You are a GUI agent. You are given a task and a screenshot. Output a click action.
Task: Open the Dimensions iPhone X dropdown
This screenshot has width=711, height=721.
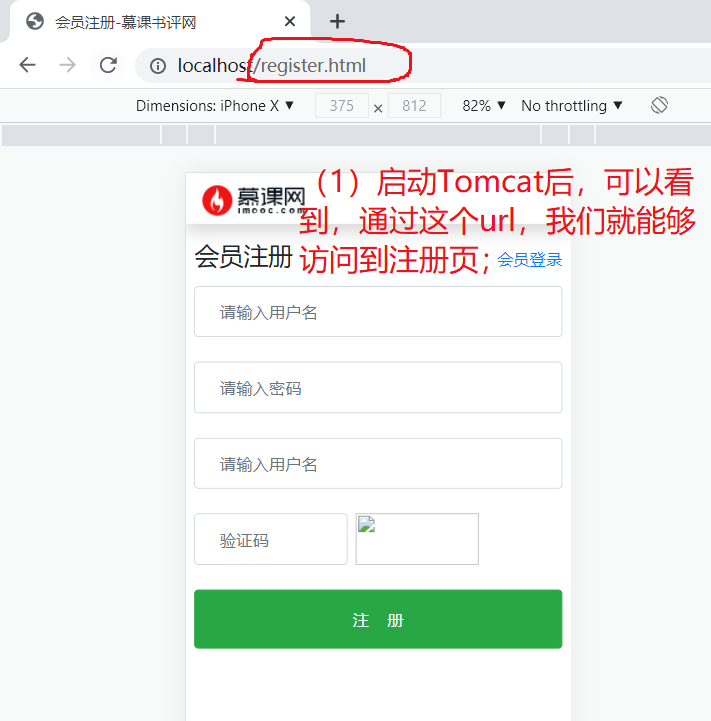214,106
